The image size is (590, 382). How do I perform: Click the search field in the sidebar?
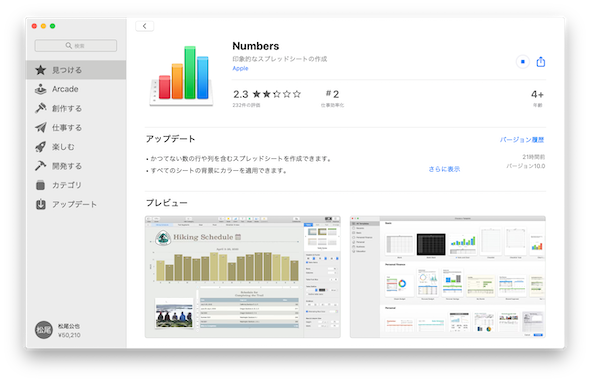(76, 46)
